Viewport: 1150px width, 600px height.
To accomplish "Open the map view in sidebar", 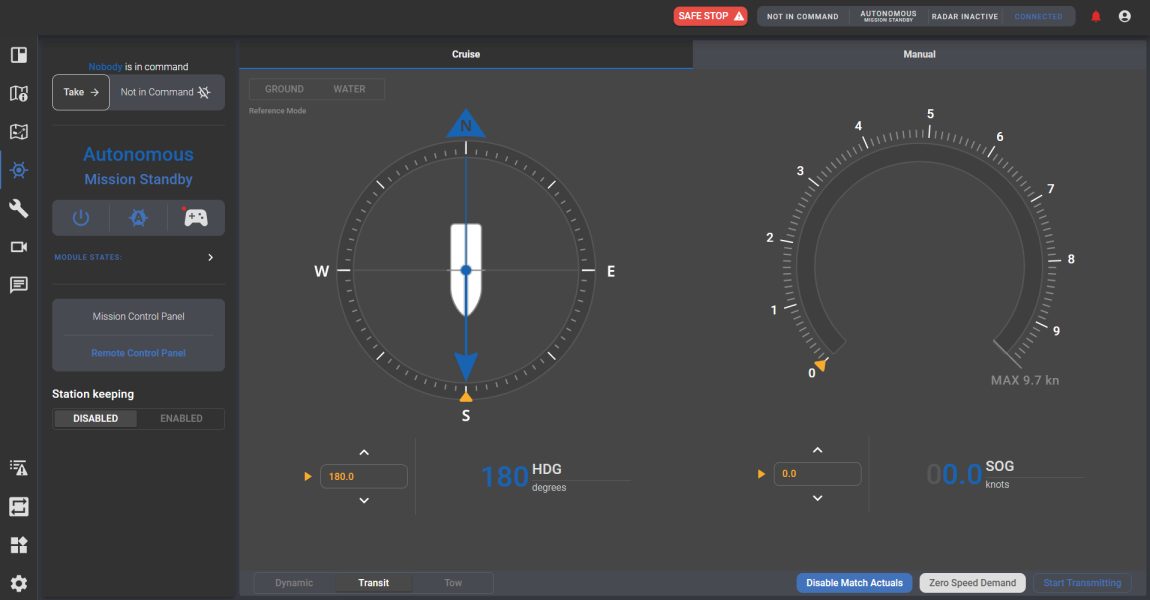I will click(x=19, y=93).
